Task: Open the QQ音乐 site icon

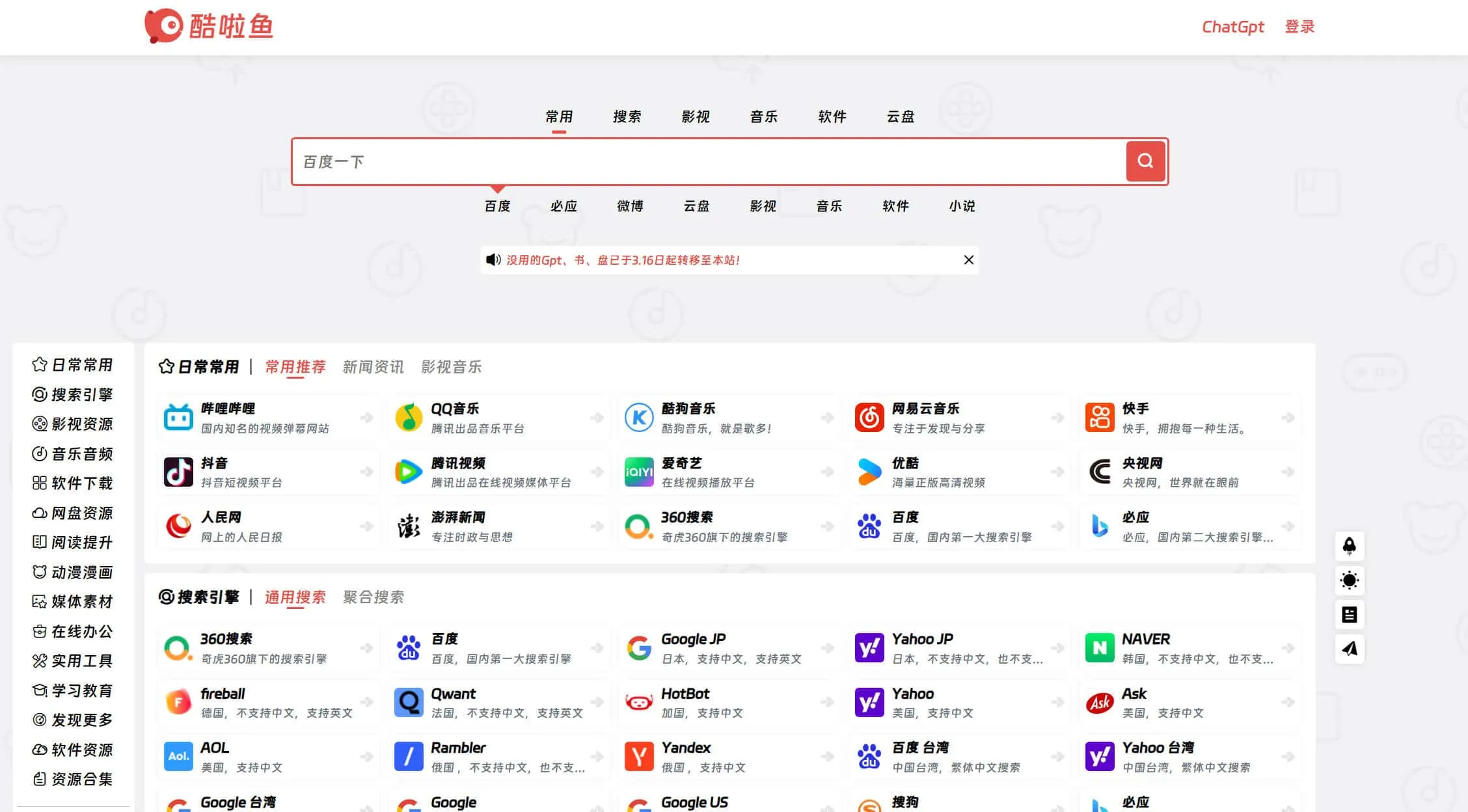Action: 409,418
